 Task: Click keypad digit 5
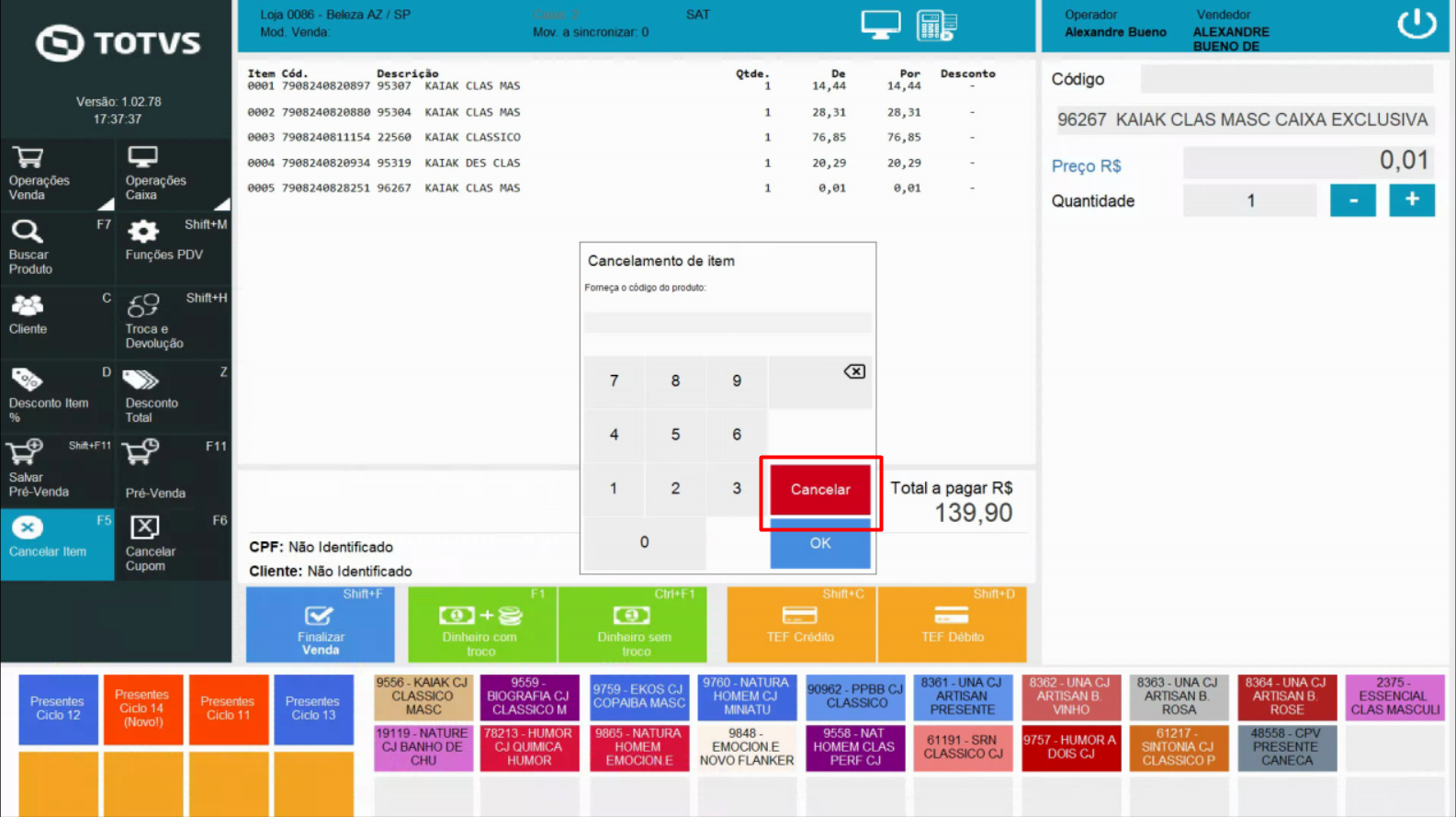[675, 435]
